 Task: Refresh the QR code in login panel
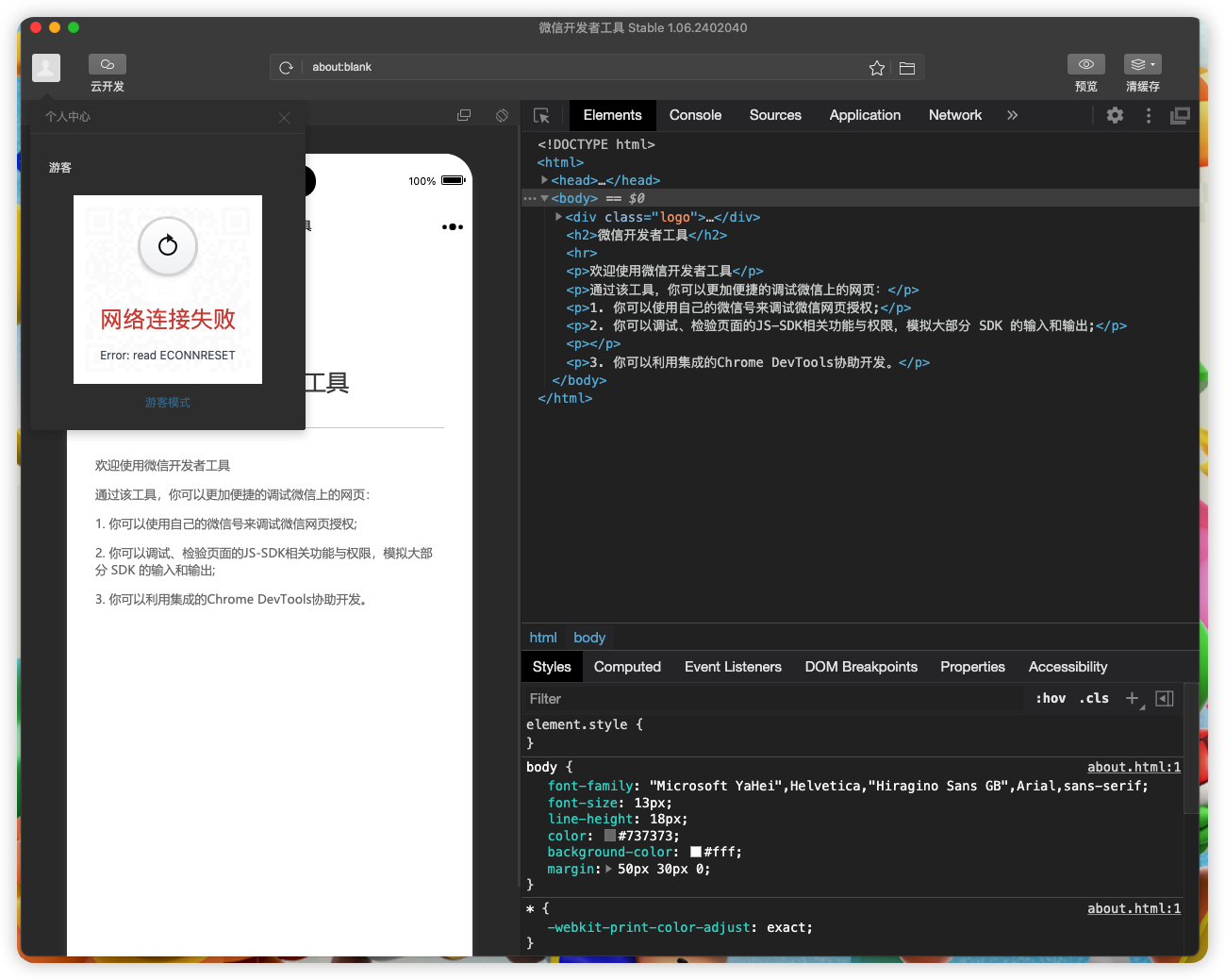pyautogui.click(x=168, y=245)
